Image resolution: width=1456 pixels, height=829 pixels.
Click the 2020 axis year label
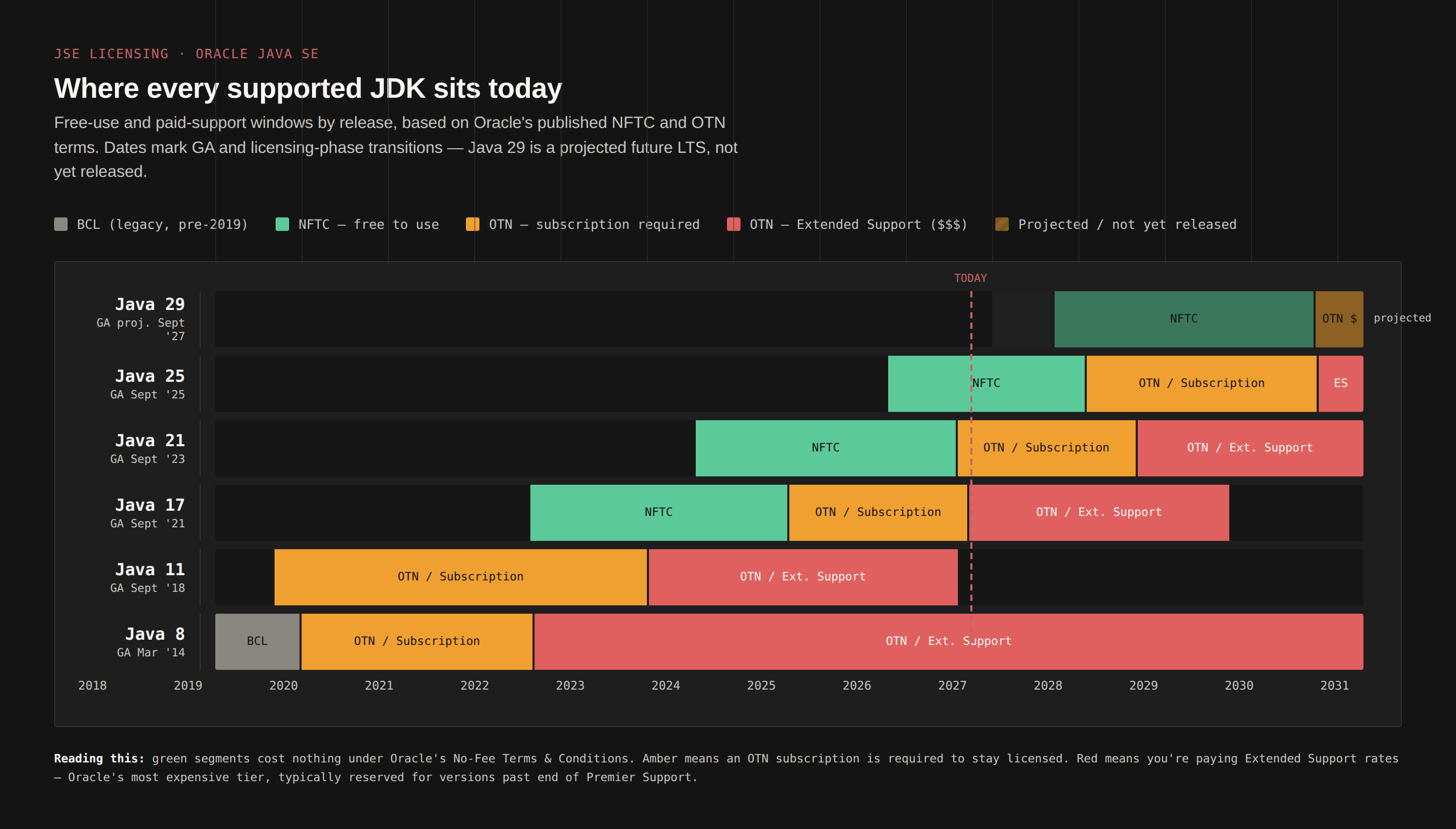click(283, 685)
